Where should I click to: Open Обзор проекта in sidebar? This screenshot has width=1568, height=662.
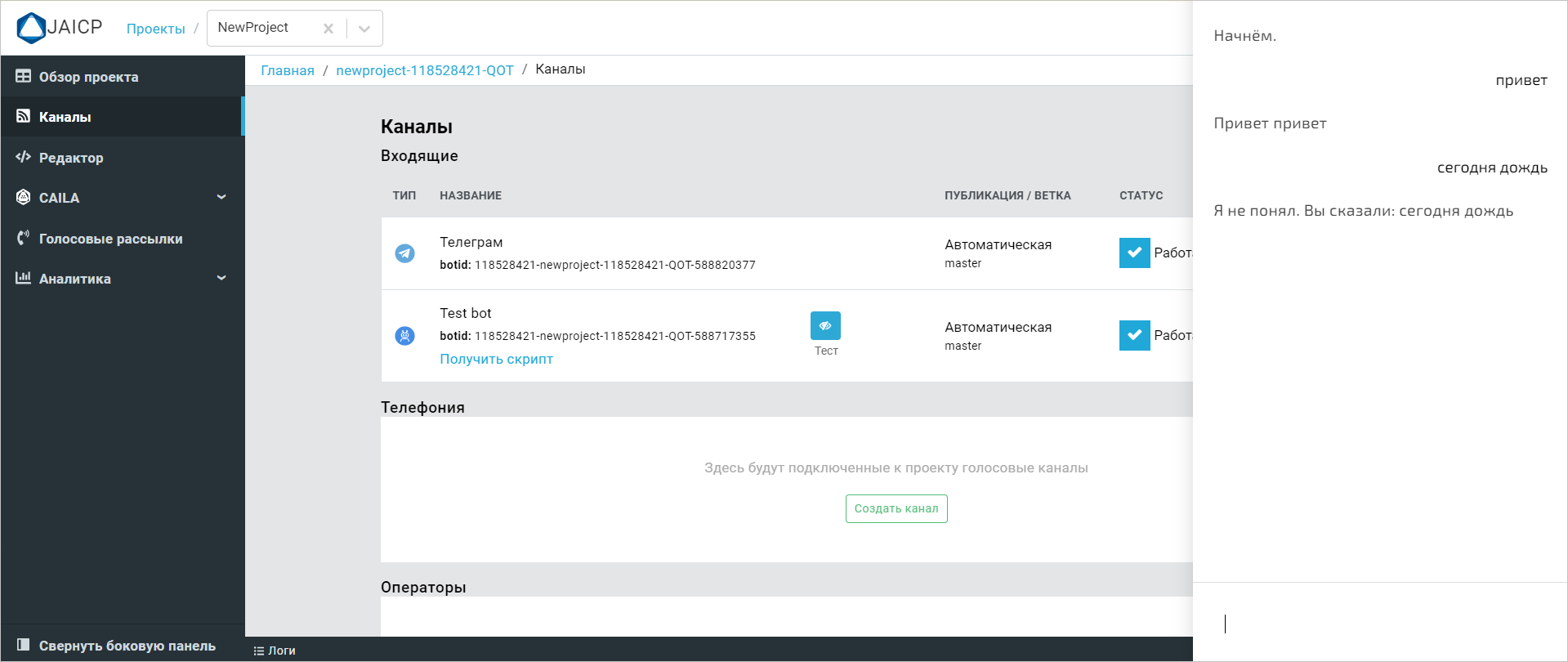(123, 77)
